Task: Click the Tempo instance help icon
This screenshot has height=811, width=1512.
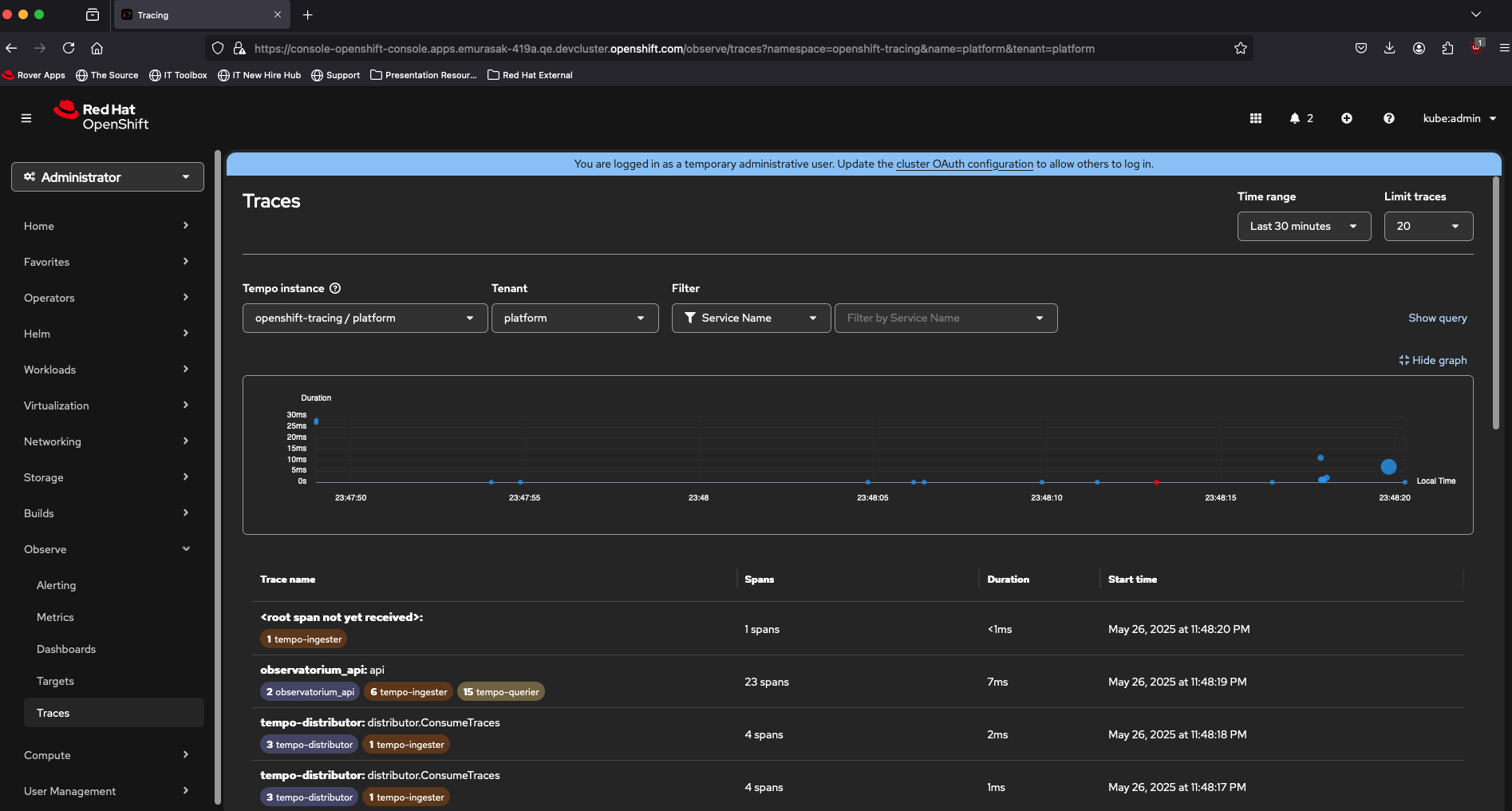Action: (335, 288)
